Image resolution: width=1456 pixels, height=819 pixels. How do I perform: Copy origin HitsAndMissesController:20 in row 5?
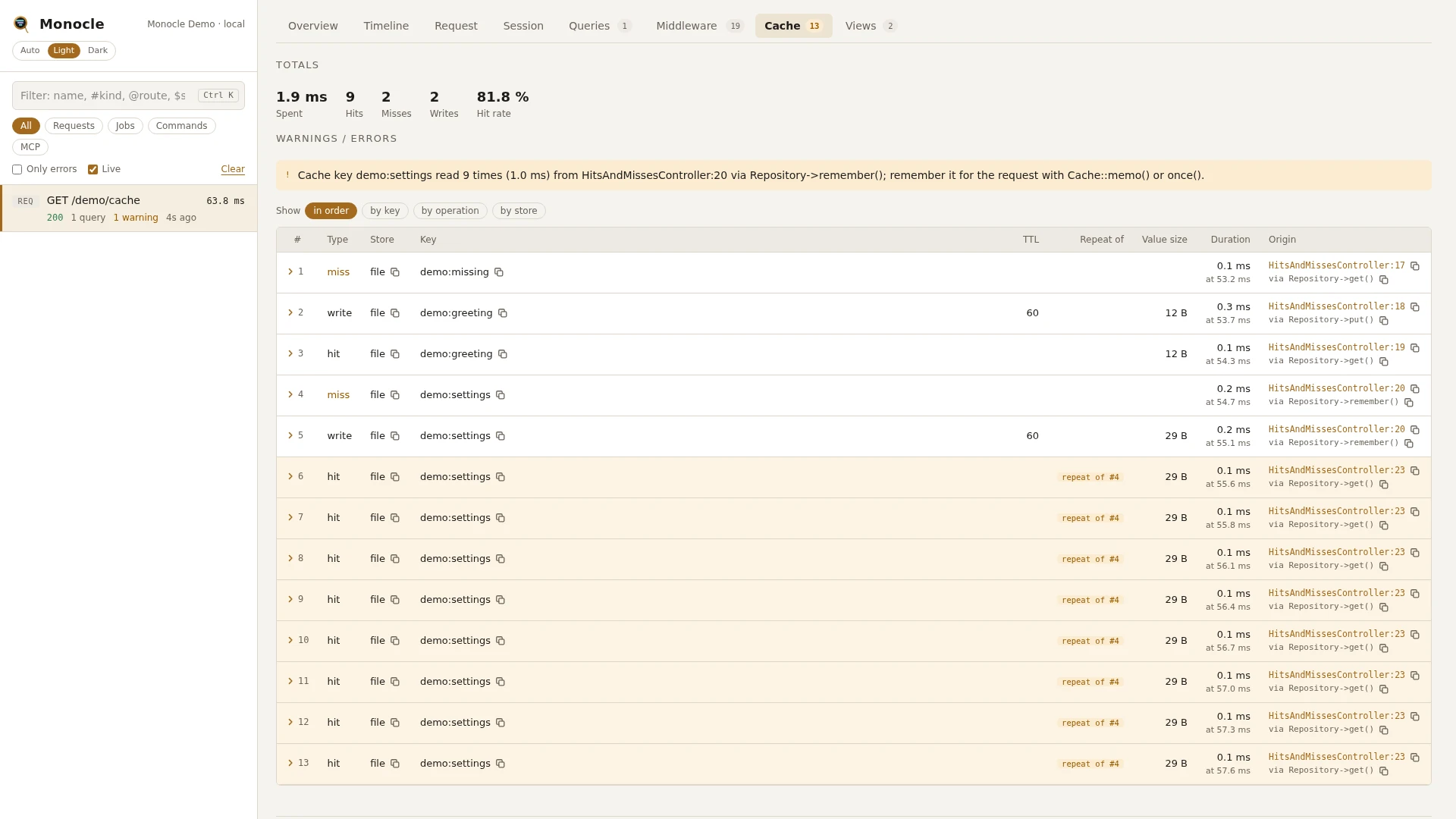(1415, 430)
